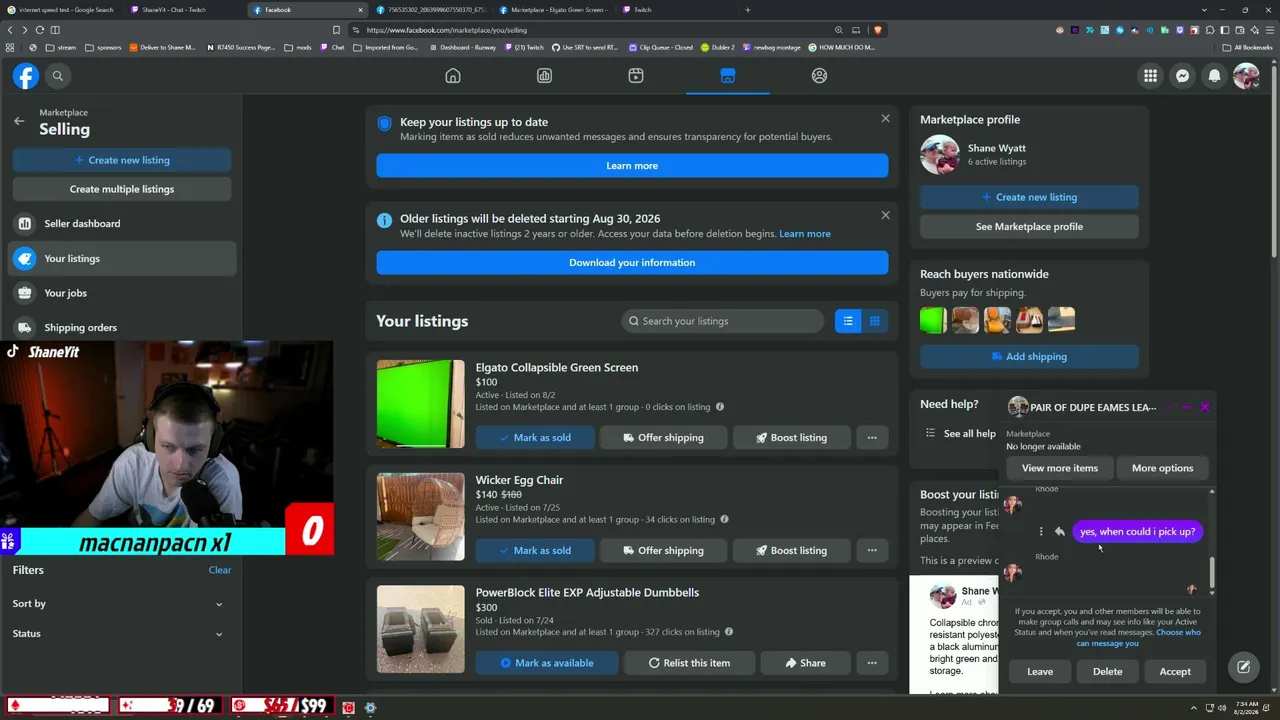Open Facebook search magnifier
Image resolution: width=1280 pixels, height=720 pixels.
(58, 76)
